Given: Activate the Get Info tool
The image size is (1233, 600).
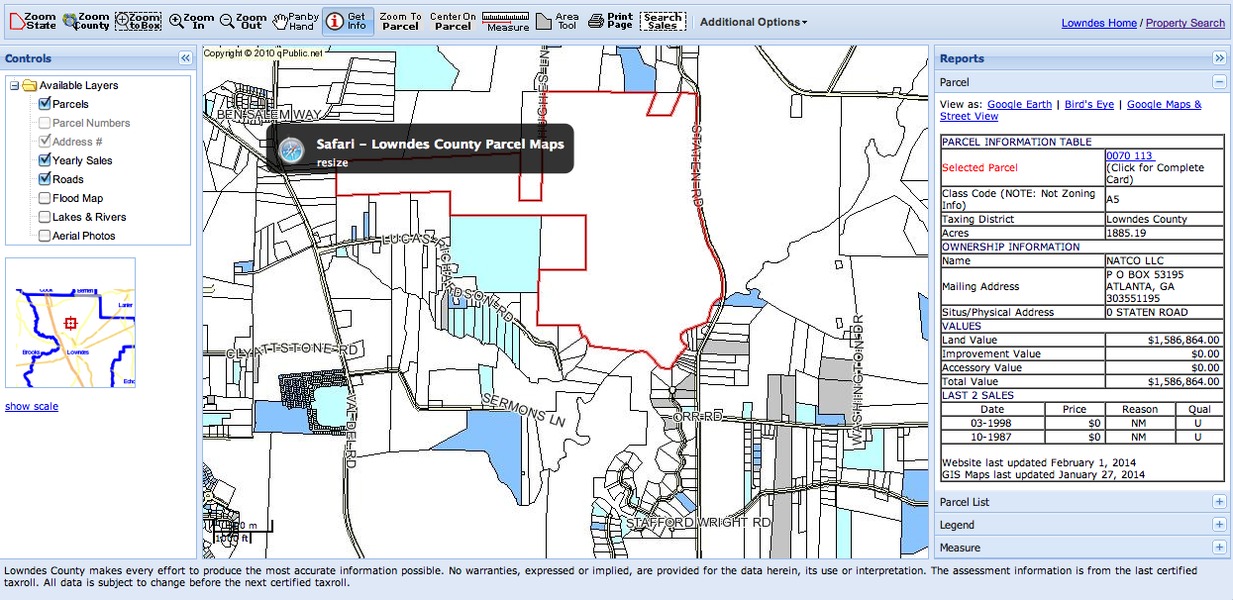Looking at the screenshot, I should pos(348,21).
